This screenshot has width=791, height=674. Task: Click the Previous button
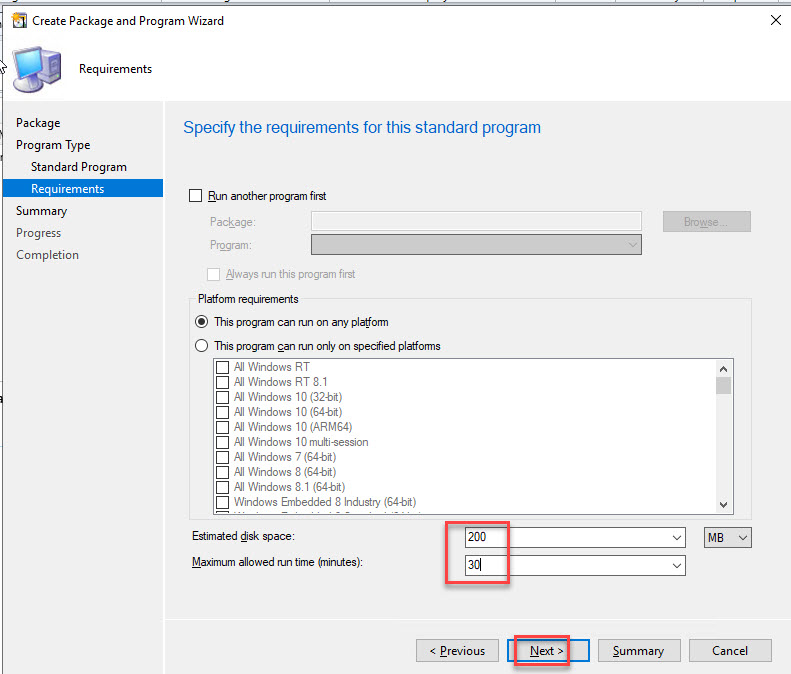point(457,651)
